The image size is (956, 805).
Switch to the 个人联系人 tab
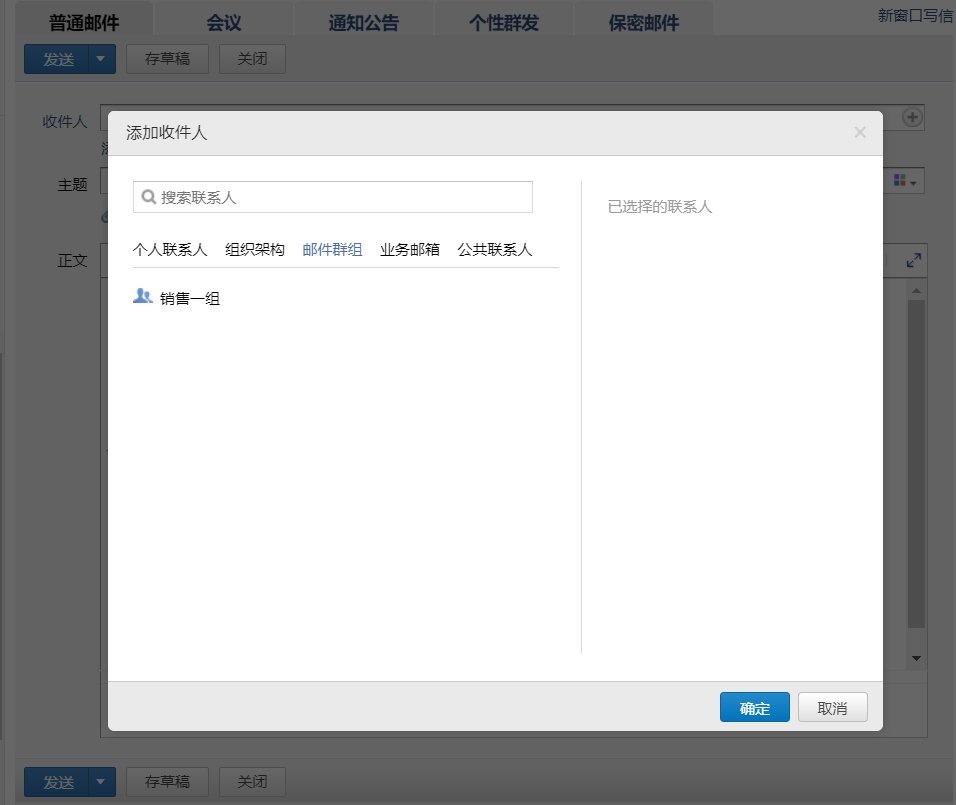coord(170,250)
